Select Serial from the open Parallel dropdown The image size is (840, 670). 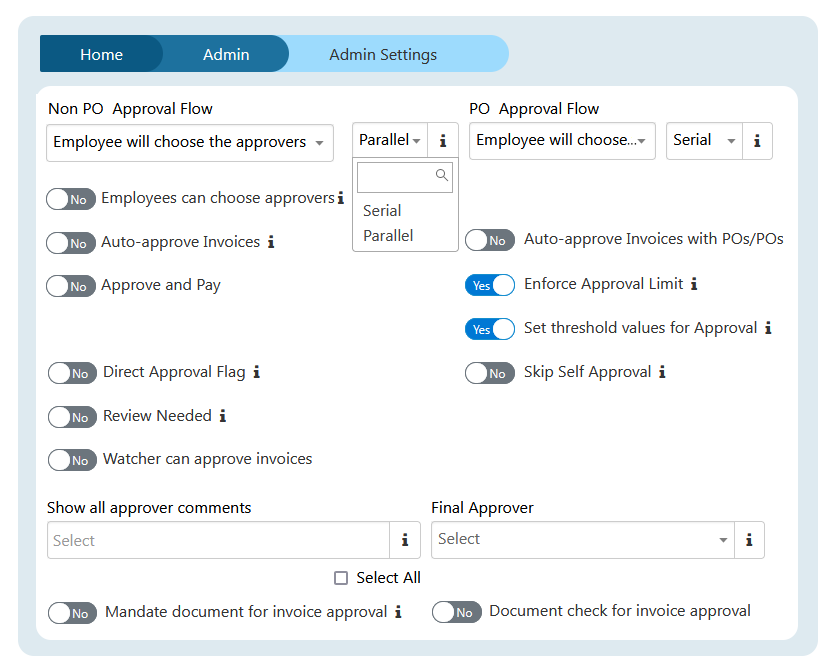tap(382, 210)
